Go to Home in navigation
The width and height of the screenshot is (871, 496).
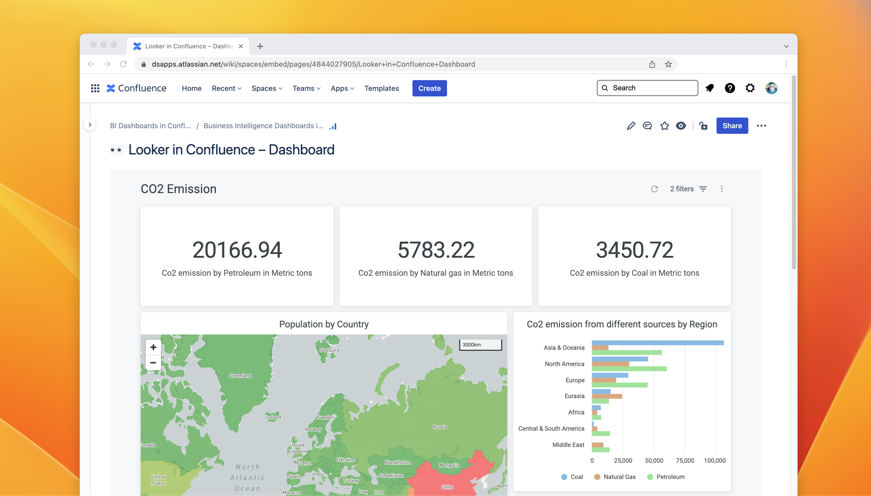pyautogui.click(x=191, y=88)
